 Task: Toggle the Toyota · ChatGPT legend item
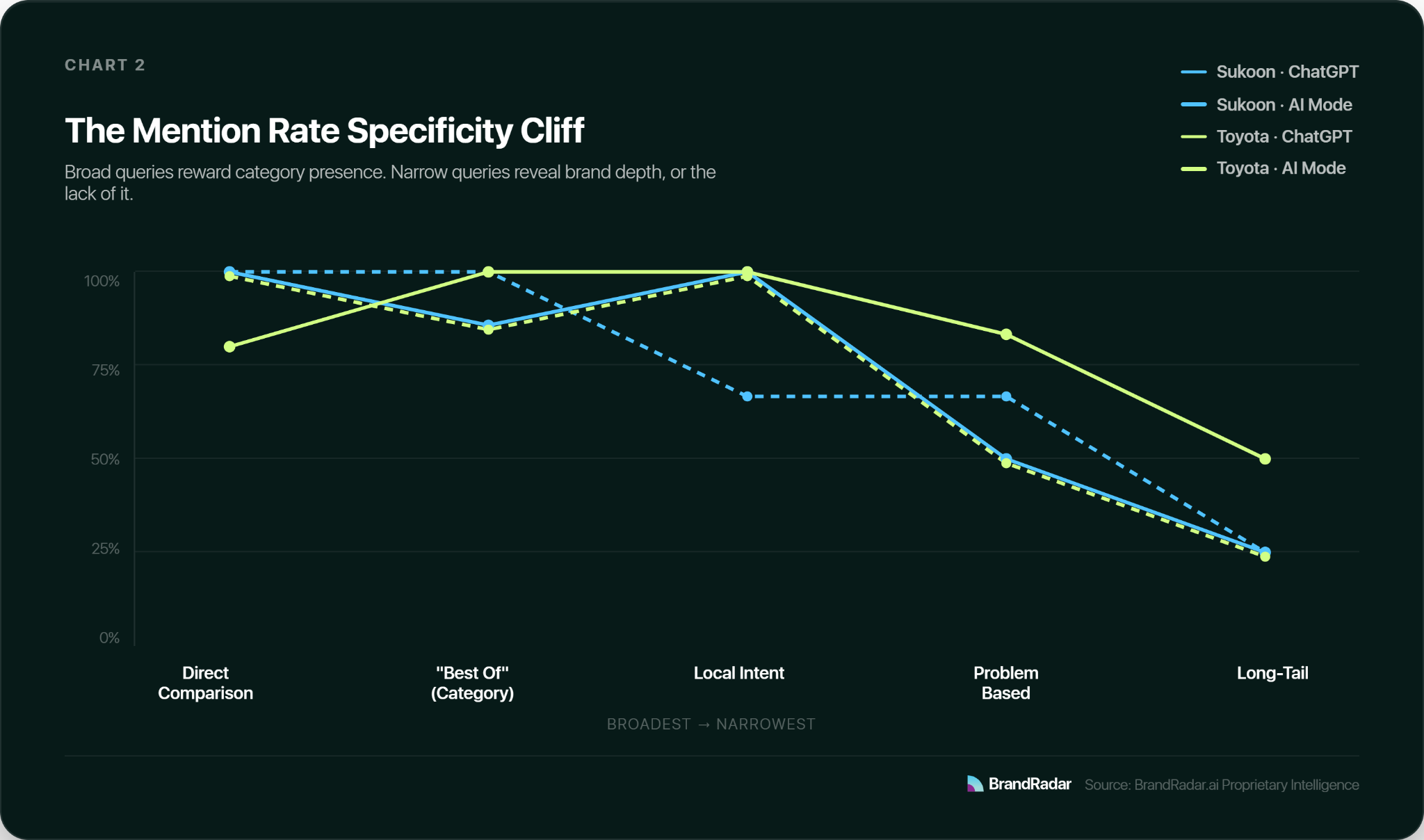tap(1266, 136)
